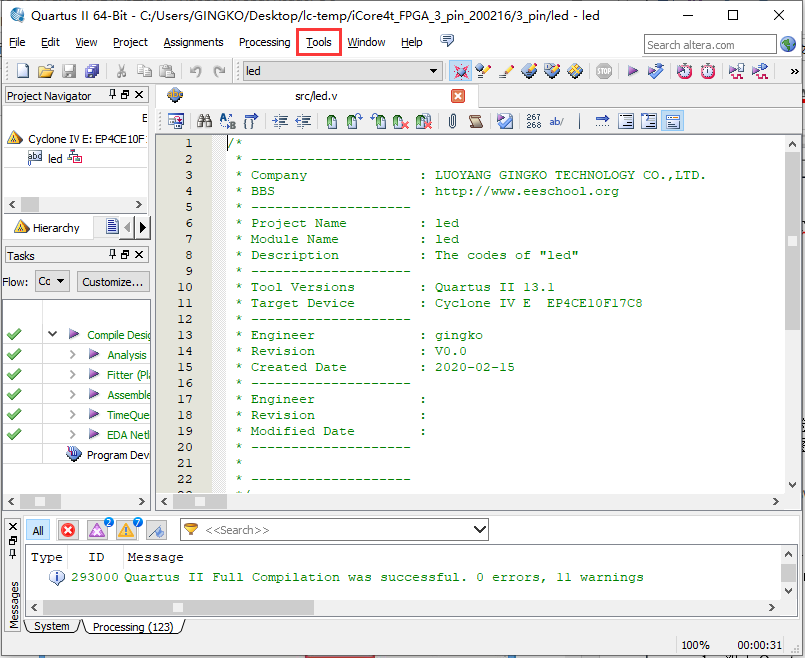
Task: Click the Stop Processing icon
Action: pos(604,71)
